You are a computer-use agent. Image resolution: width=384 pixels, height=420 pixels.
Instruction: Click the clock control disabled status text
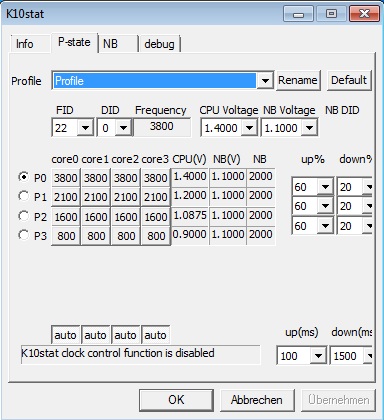coord(118,353)
